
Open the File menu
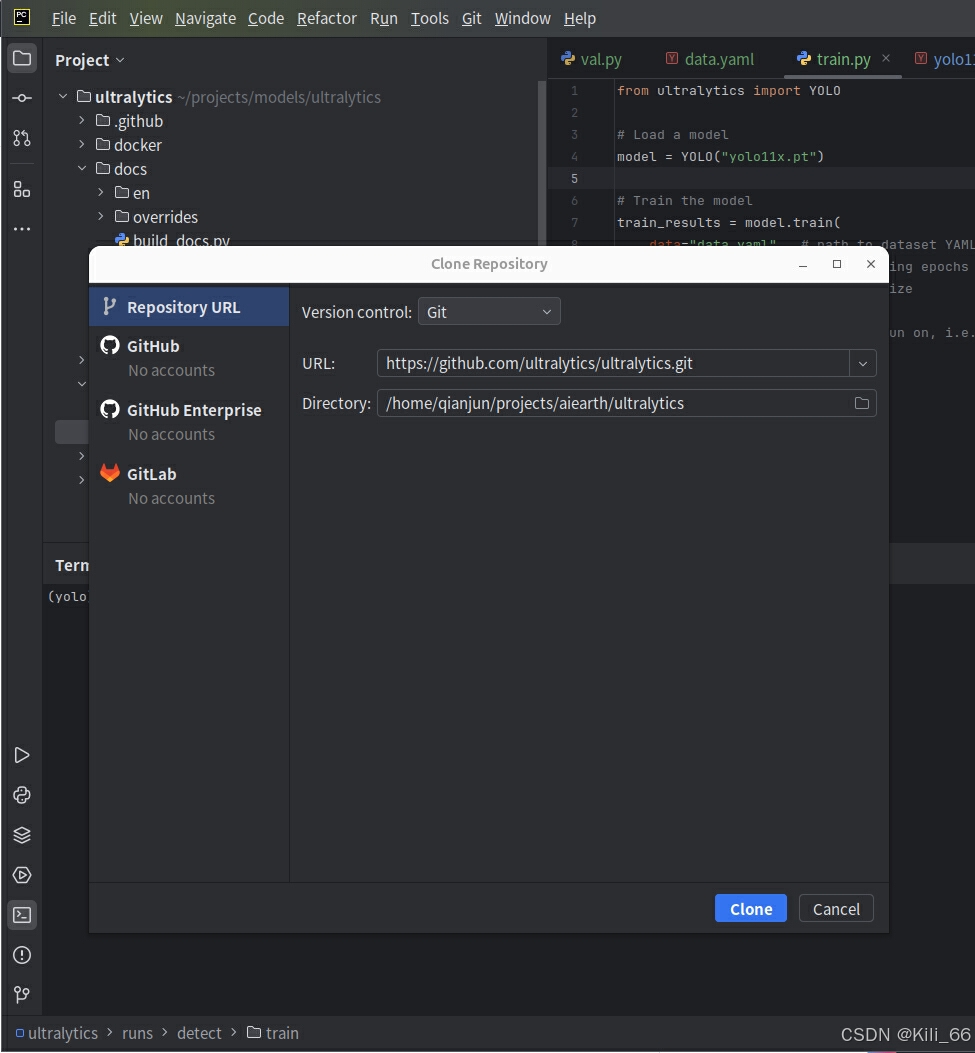64,18
